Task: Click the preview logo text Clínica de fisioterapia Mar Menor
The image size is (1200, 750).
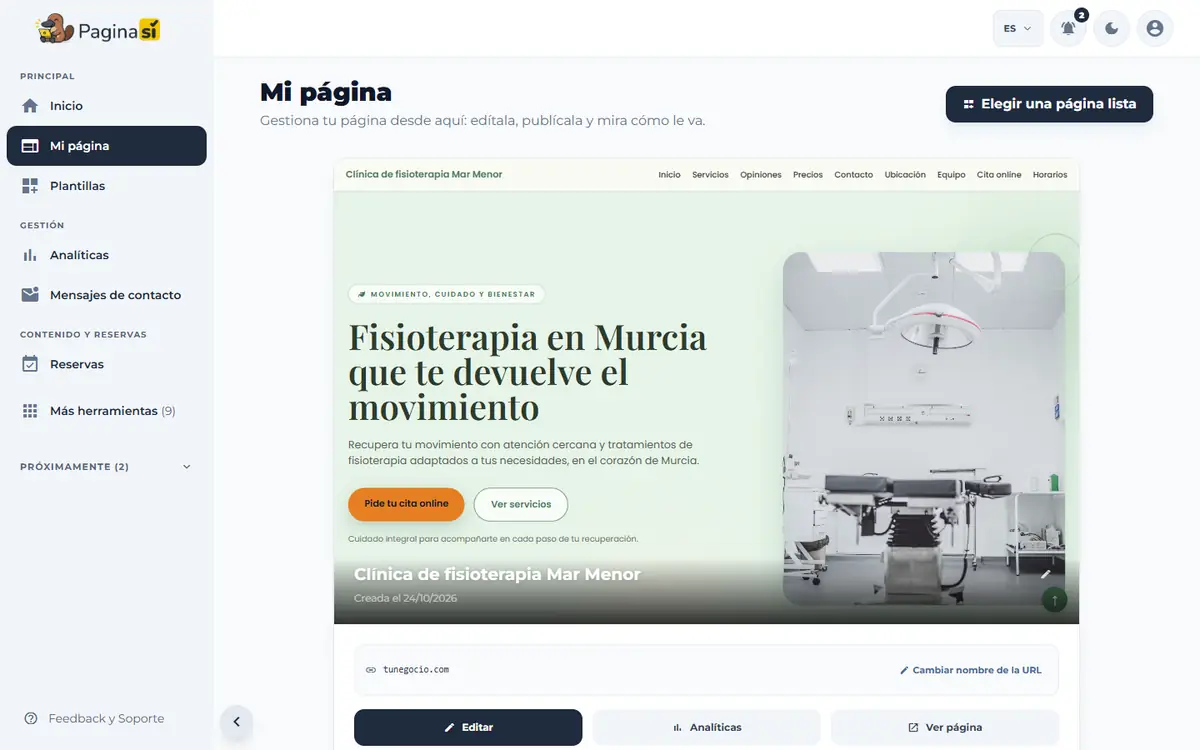Action: [x=424, y=174]
